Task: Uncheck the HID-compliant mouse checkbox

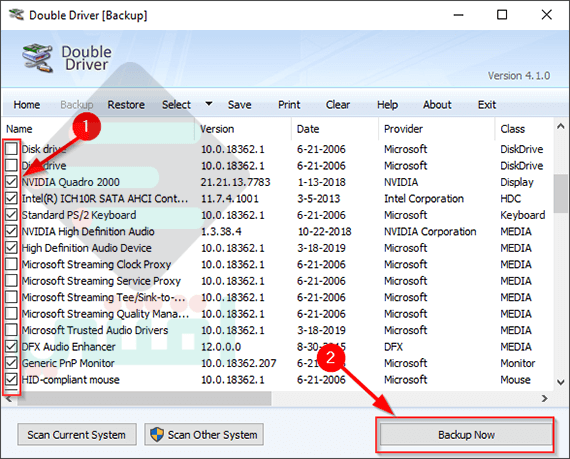Action: click(x=11, y=379)
